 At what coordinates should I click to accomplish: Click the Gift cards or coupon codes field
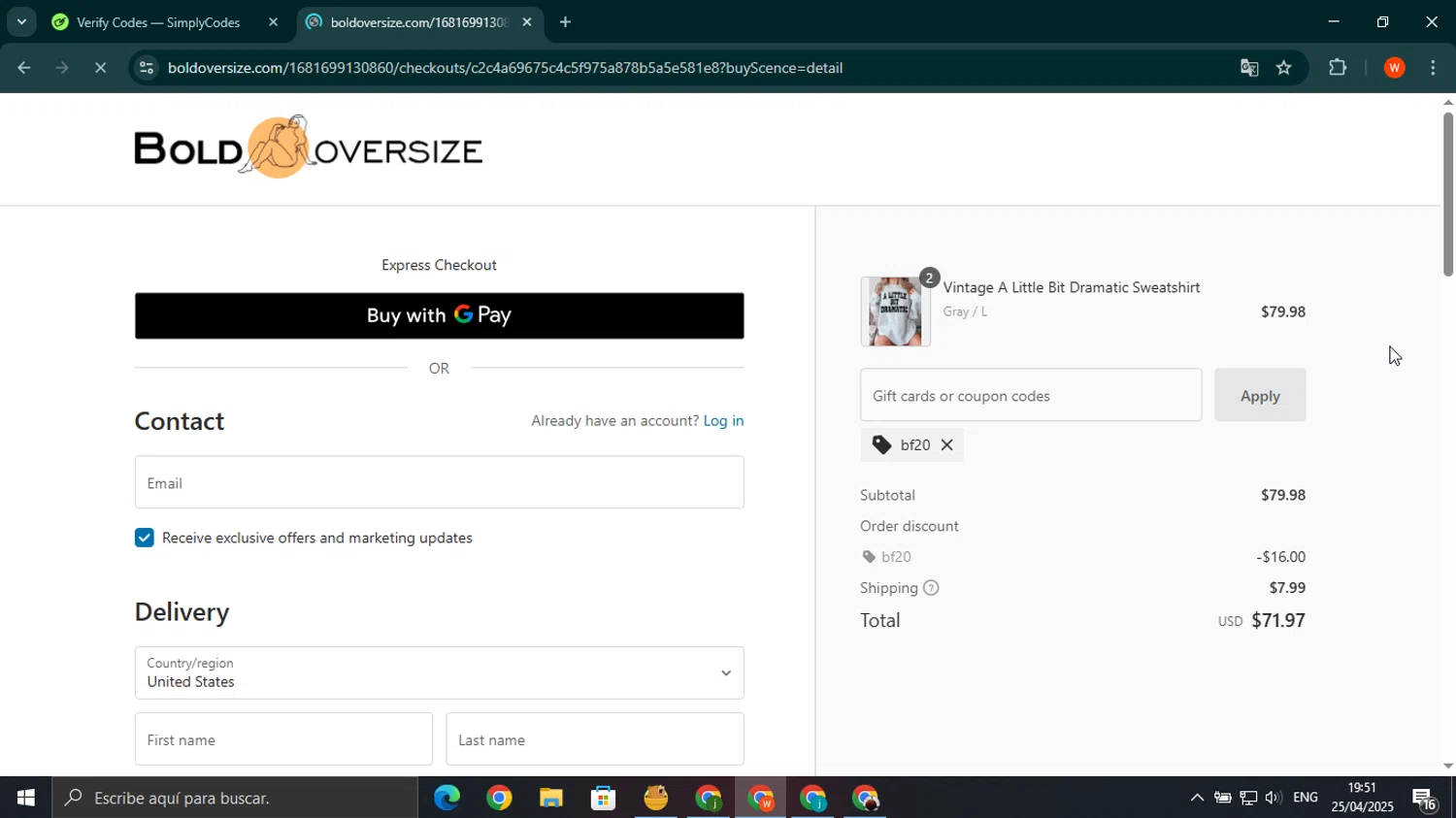(x=1031, y=395)
